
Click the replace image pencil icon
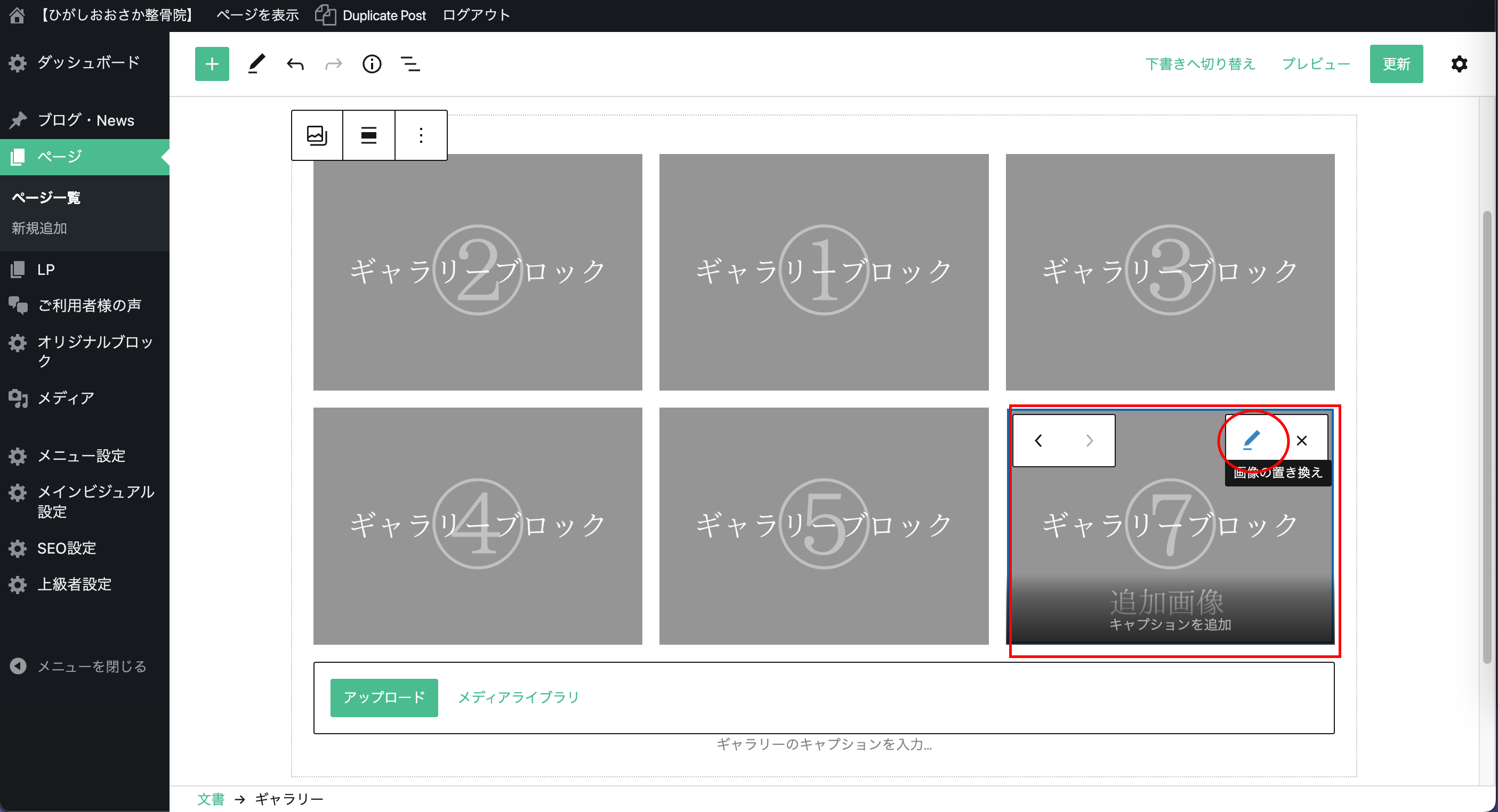(1251, 440)
